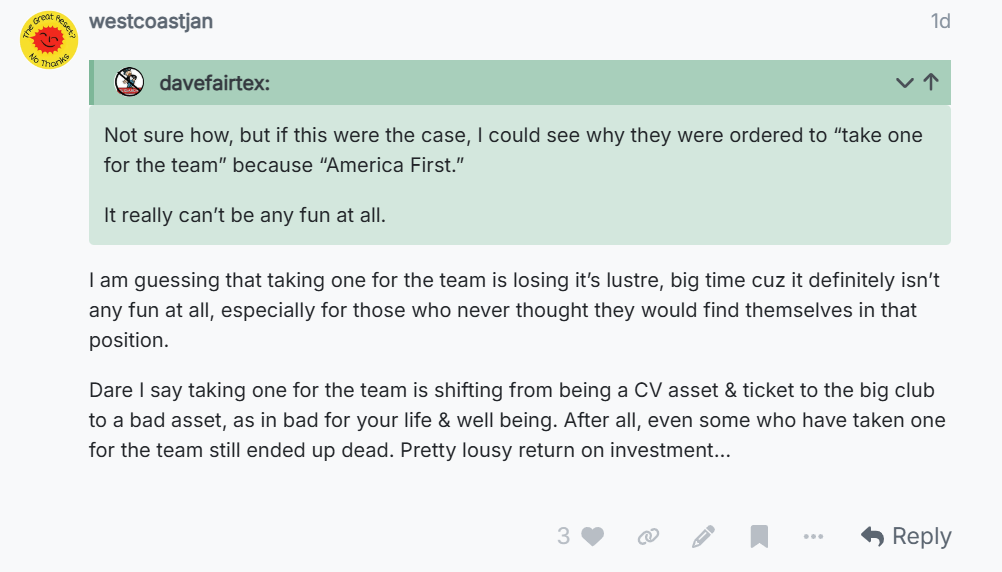This screenshot has width=1002, height=572.
Task: Jump to quoted post using up arrow
Action: click(x=931, y=83)
